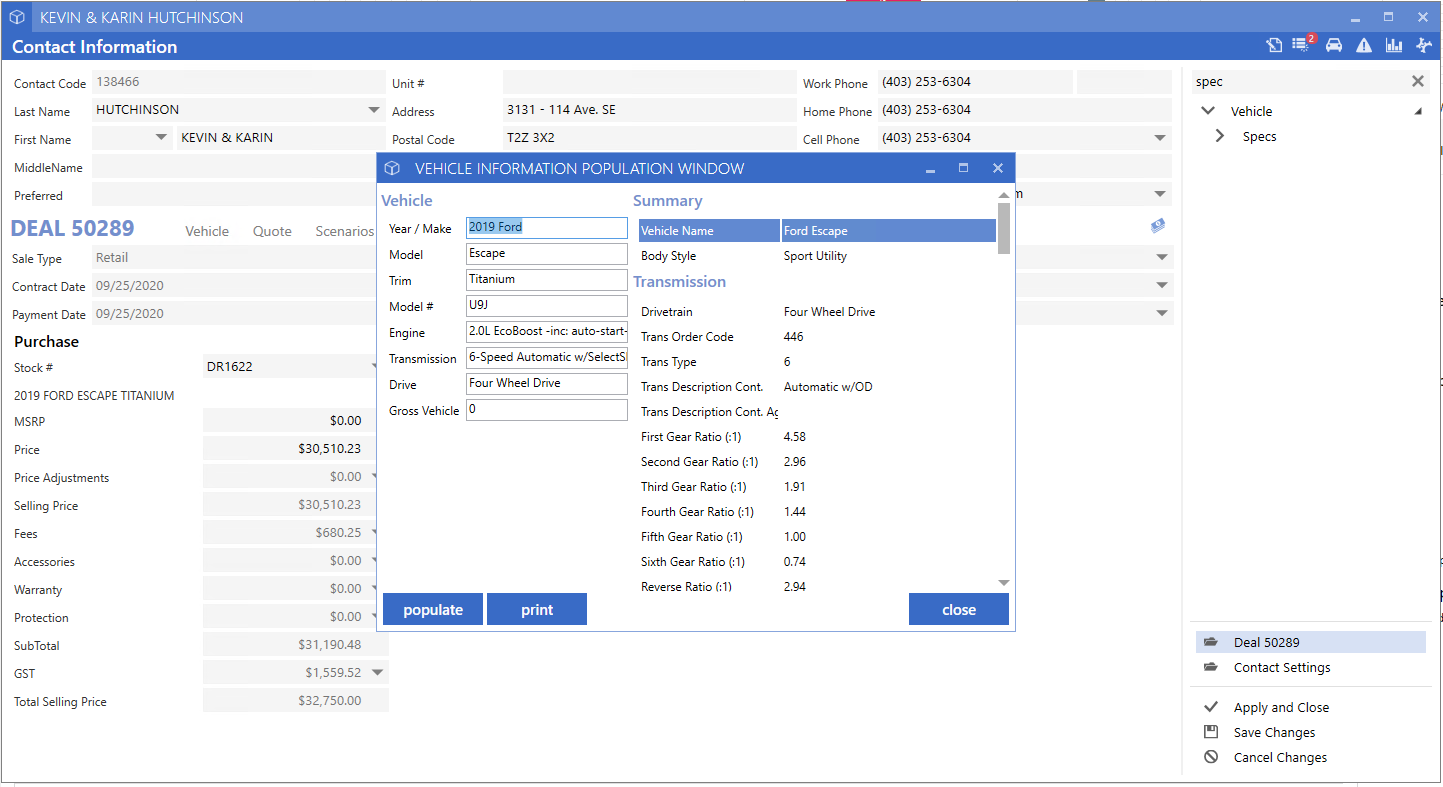The width and height of the screenshot is (1443, 787).
Task: Click the Home Phone field
Action: (1024, 110)
